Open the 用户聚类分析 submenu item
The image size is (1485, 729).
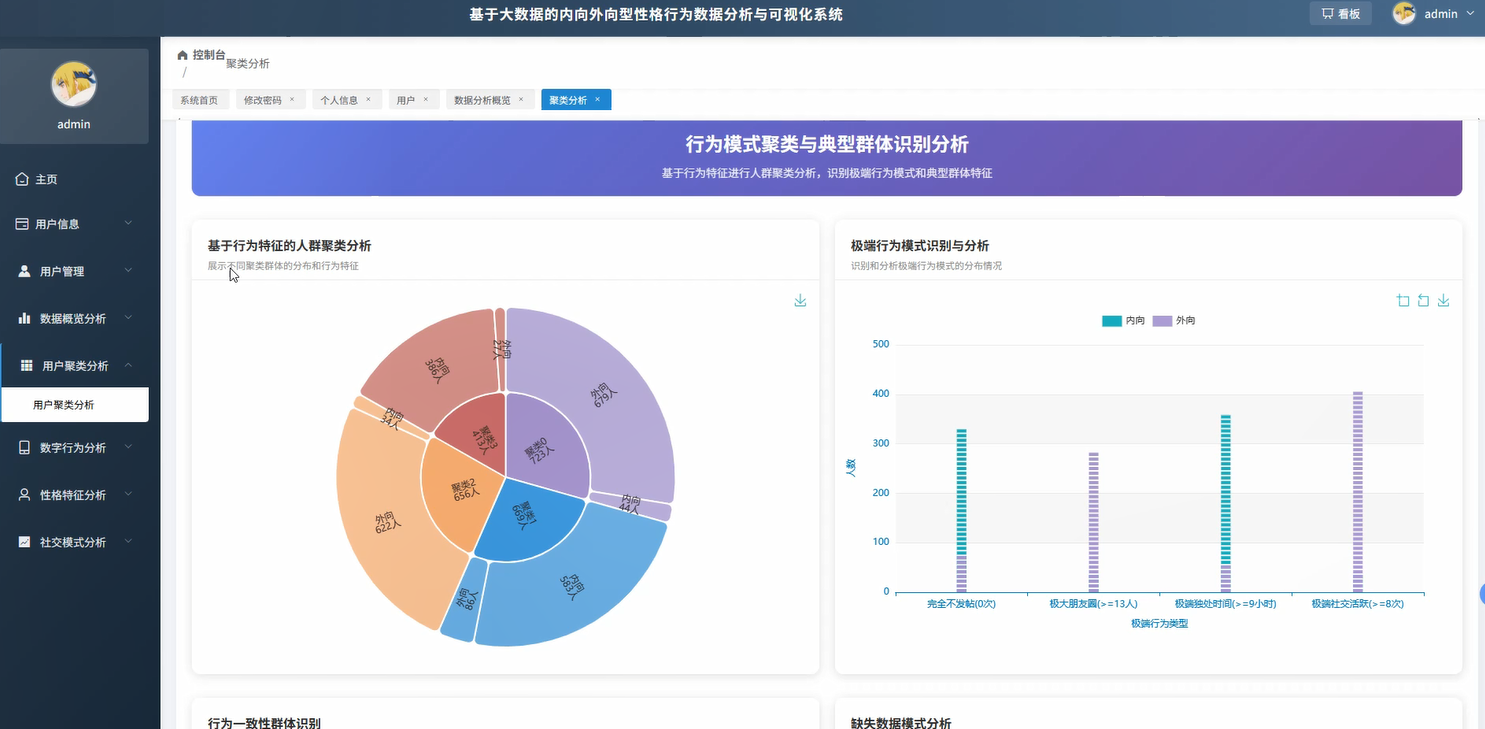(x=74, y=405)
